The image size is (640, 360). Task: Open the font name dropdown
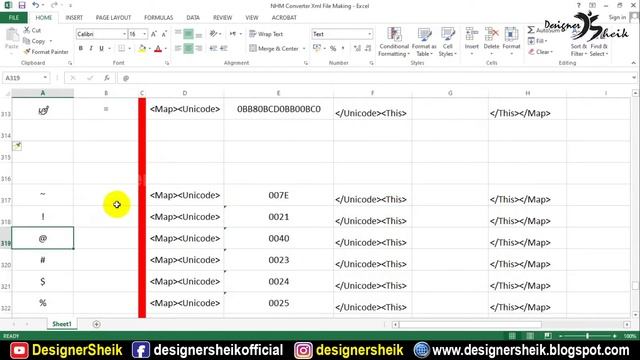124,34
